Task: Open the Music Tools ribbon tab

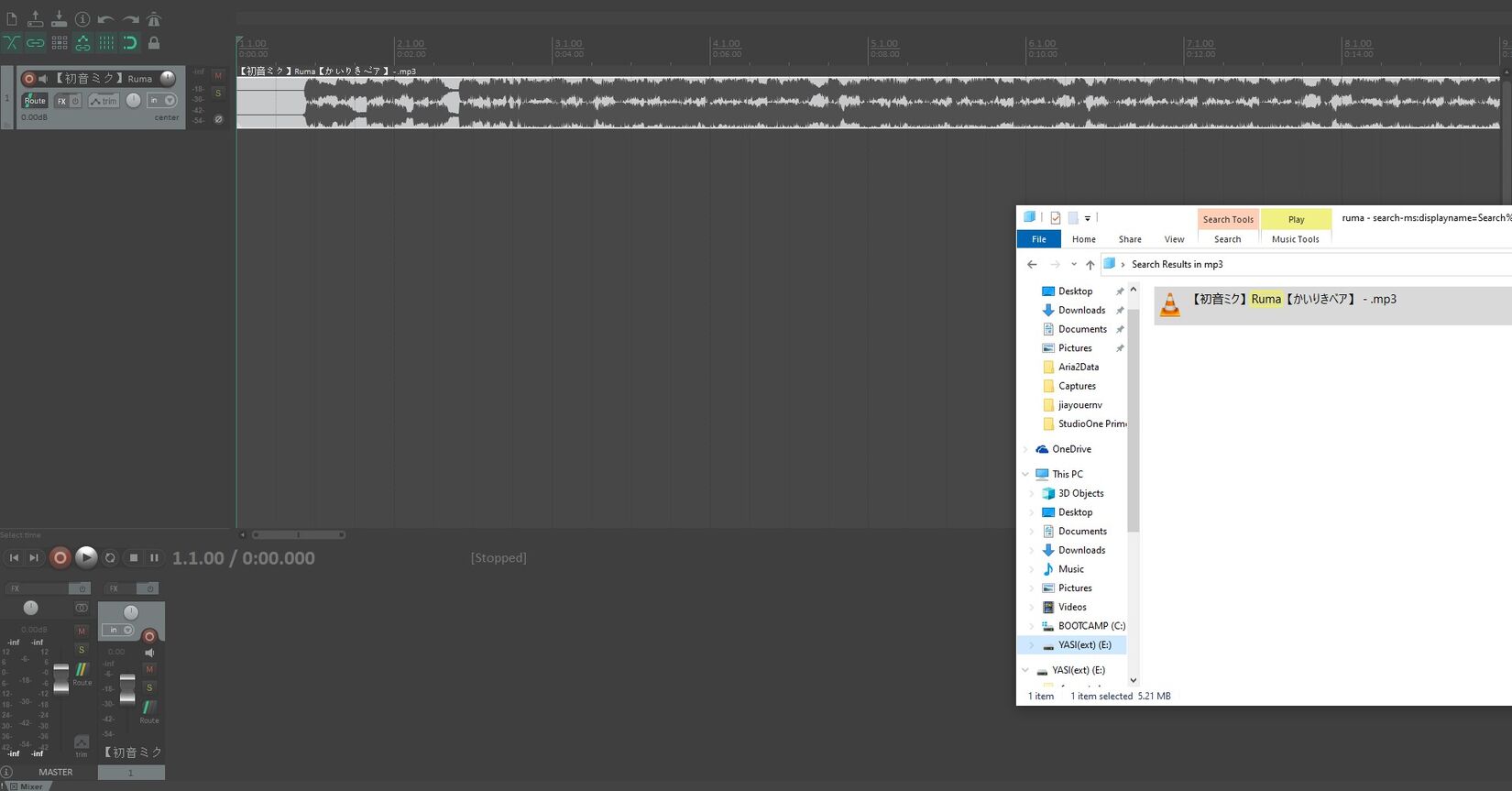Action: pos(1295,239)
